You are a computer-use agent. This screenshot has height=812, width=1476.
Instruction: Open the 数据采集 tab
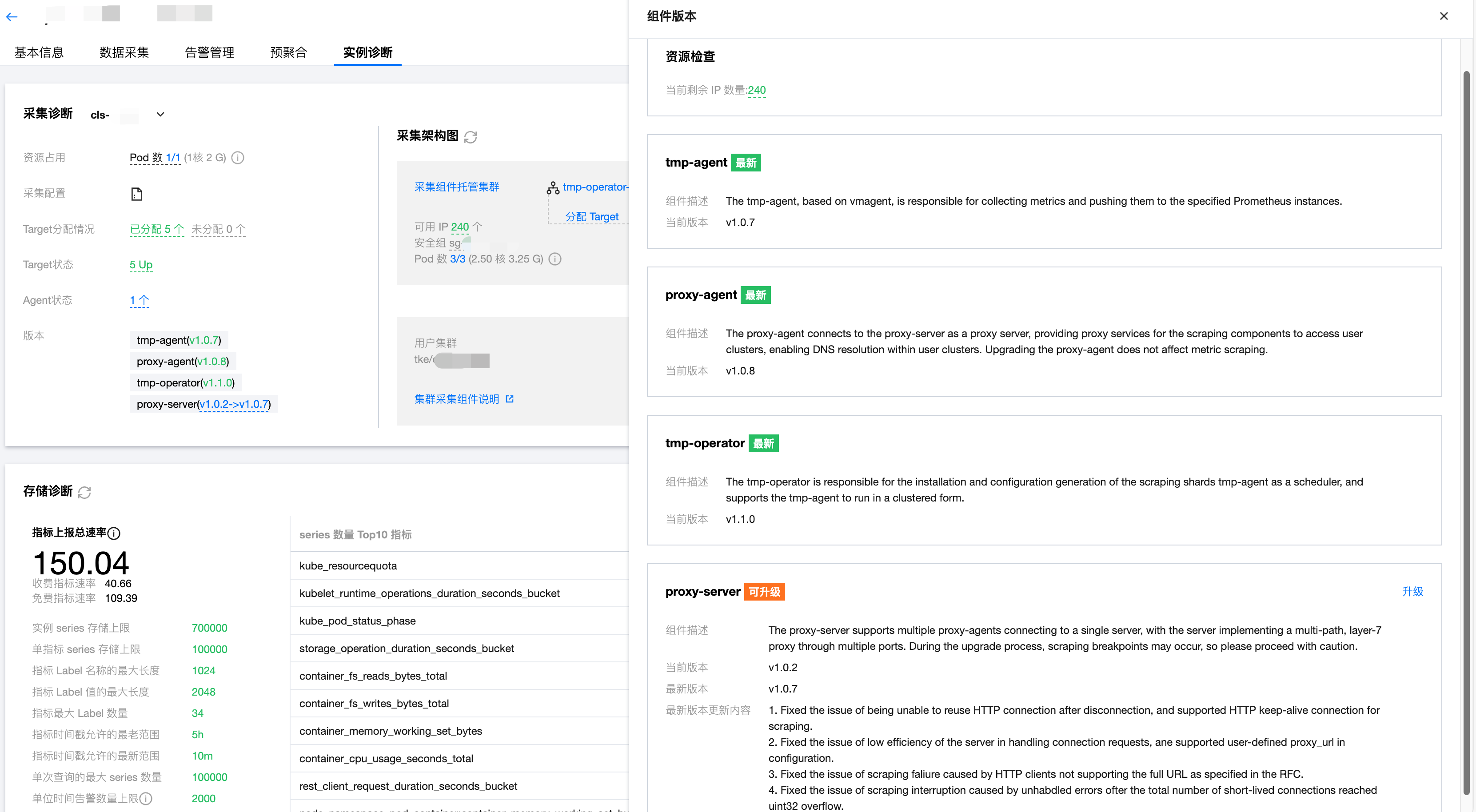coord(124,52)
